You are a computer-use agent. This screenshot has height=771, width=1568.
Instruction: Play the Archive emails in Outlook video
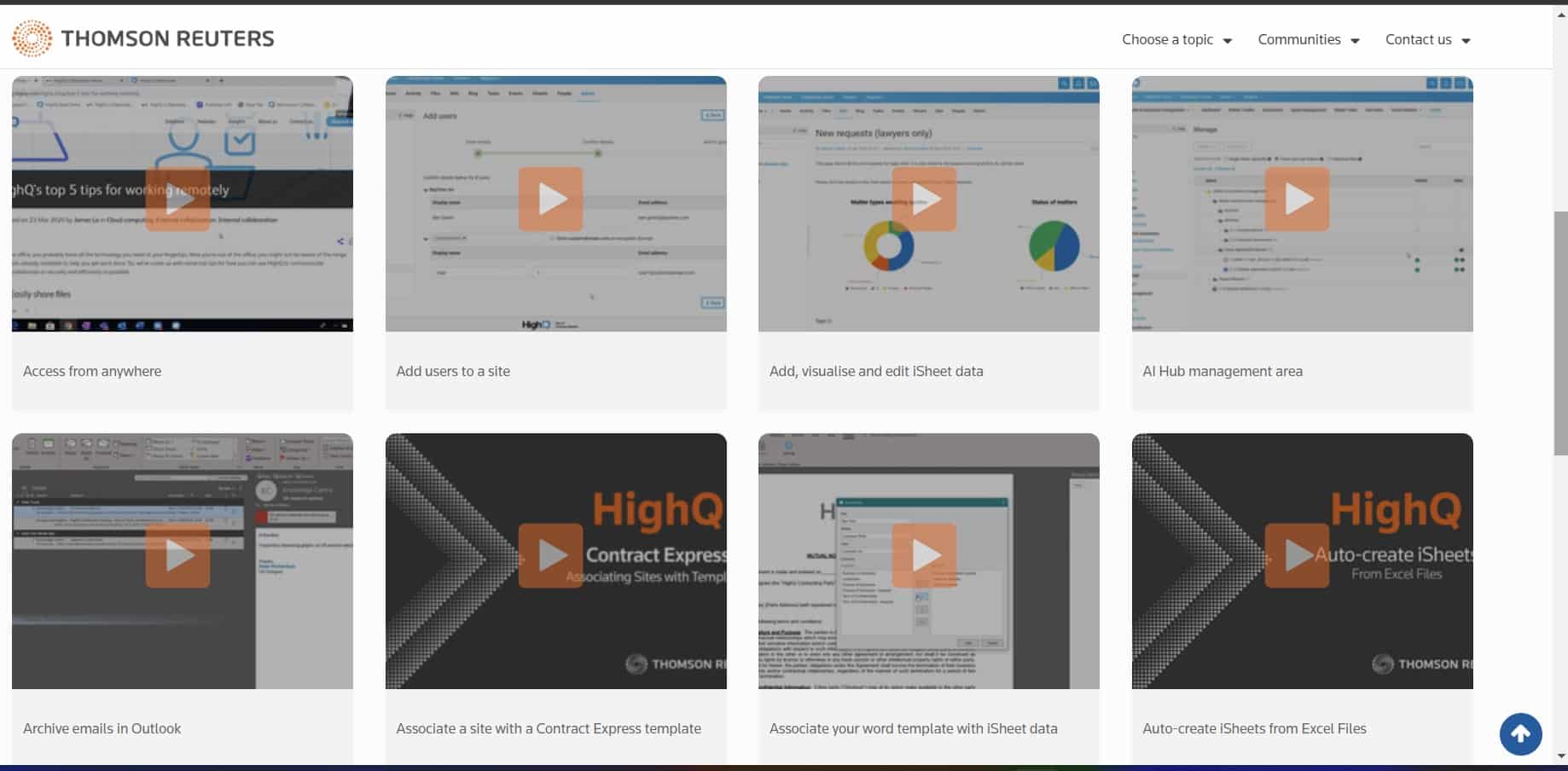(x=177, y=555)
